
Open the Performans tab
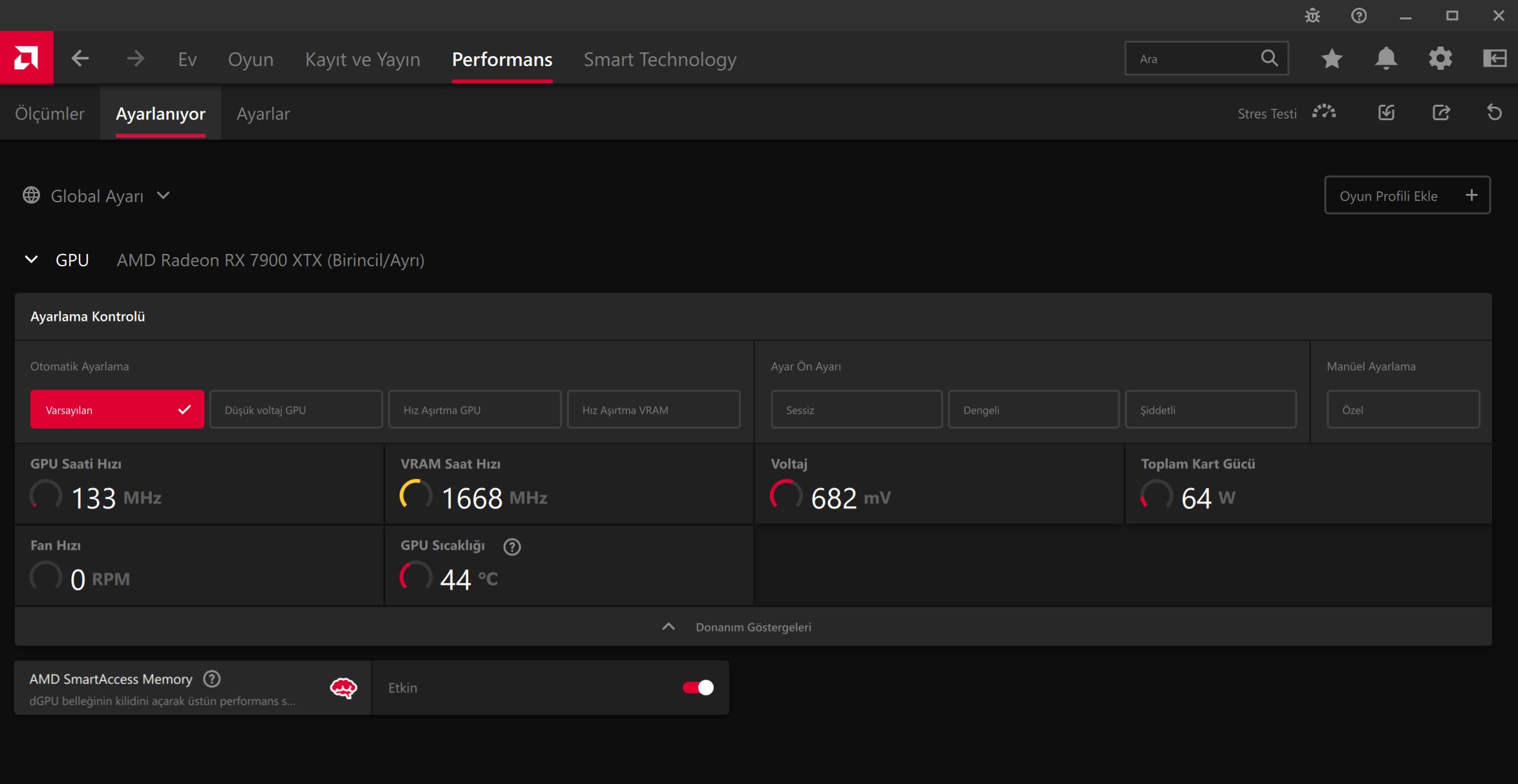tap(502, 59)
